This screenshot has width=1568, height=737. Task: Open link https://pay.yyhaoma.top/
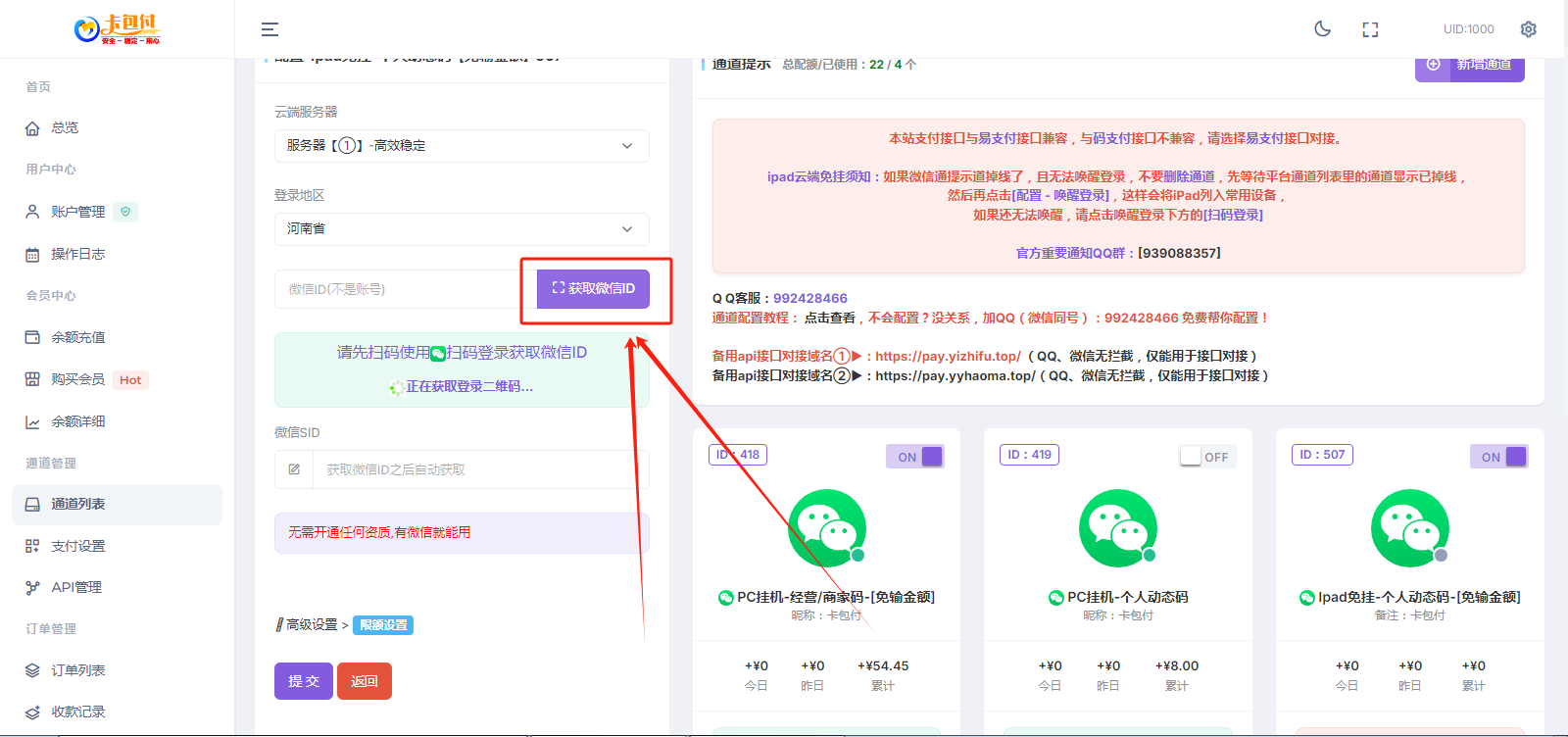955,376
